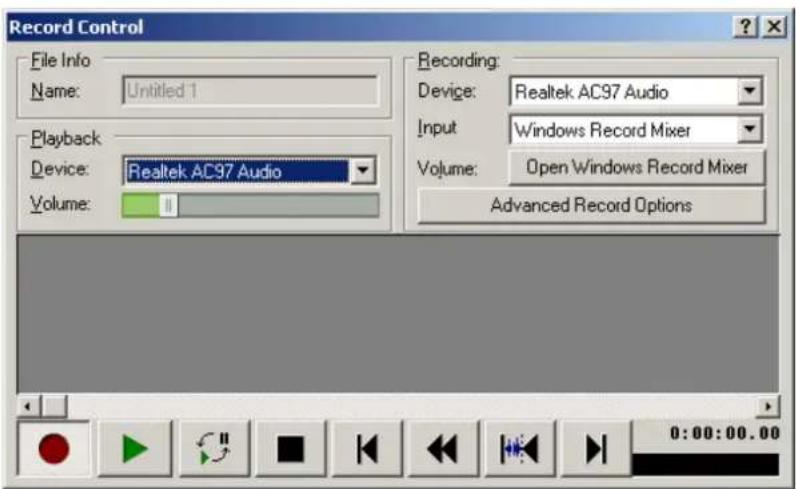The width and height of the screenshot is (796, 489).
Task: Click the right arrow of horizontal scrollbar
Action: pos(768,406)
